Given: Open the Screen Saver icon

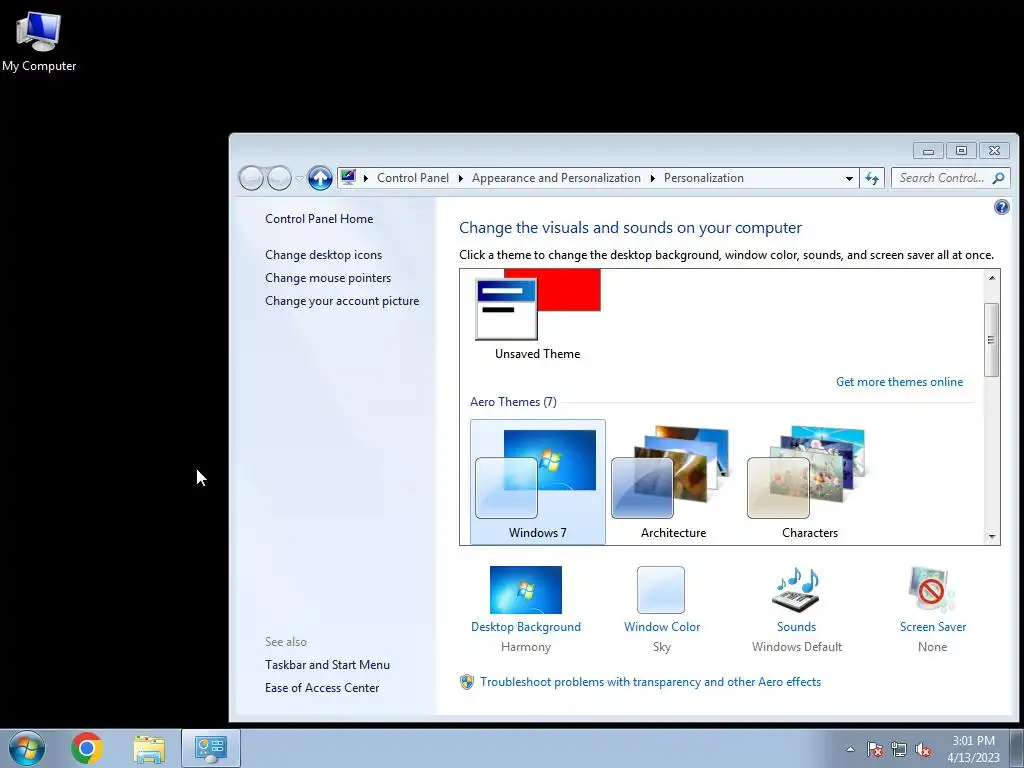Looking at the screenshot, I should coord(932,590).
